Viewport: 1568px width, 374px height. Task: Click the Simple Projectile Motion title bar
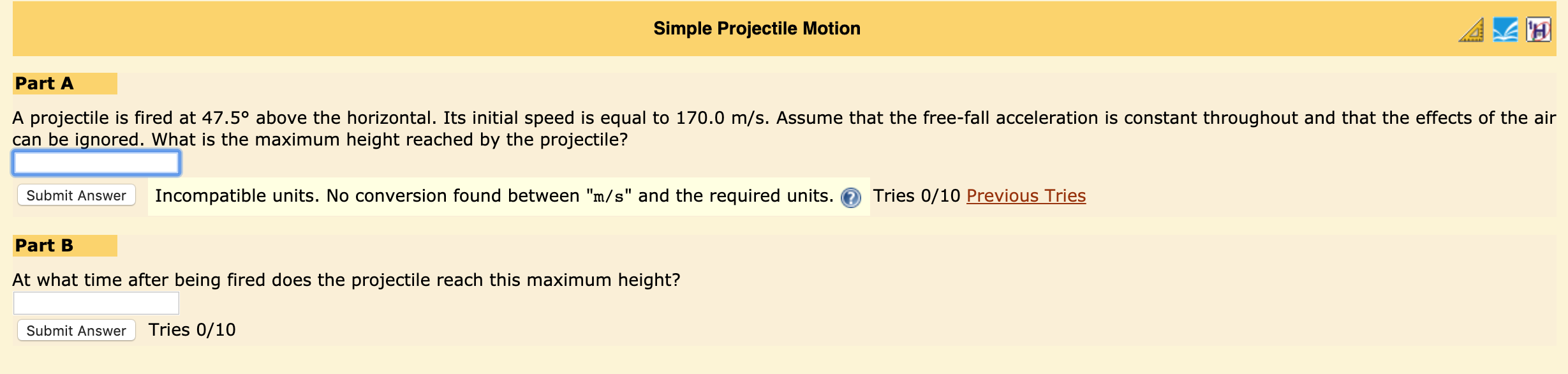coord(757,28)
